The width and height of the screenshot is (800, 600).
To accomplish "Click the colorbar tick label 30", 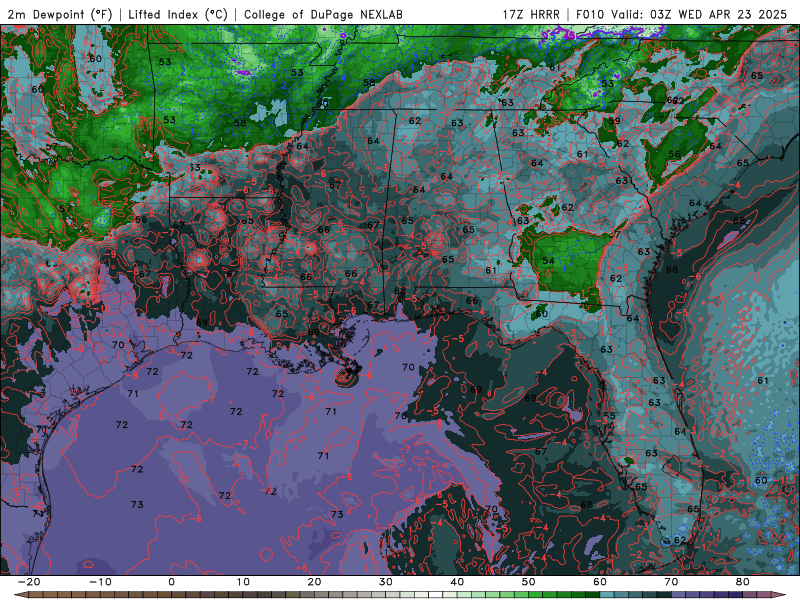I will (386, 582).
